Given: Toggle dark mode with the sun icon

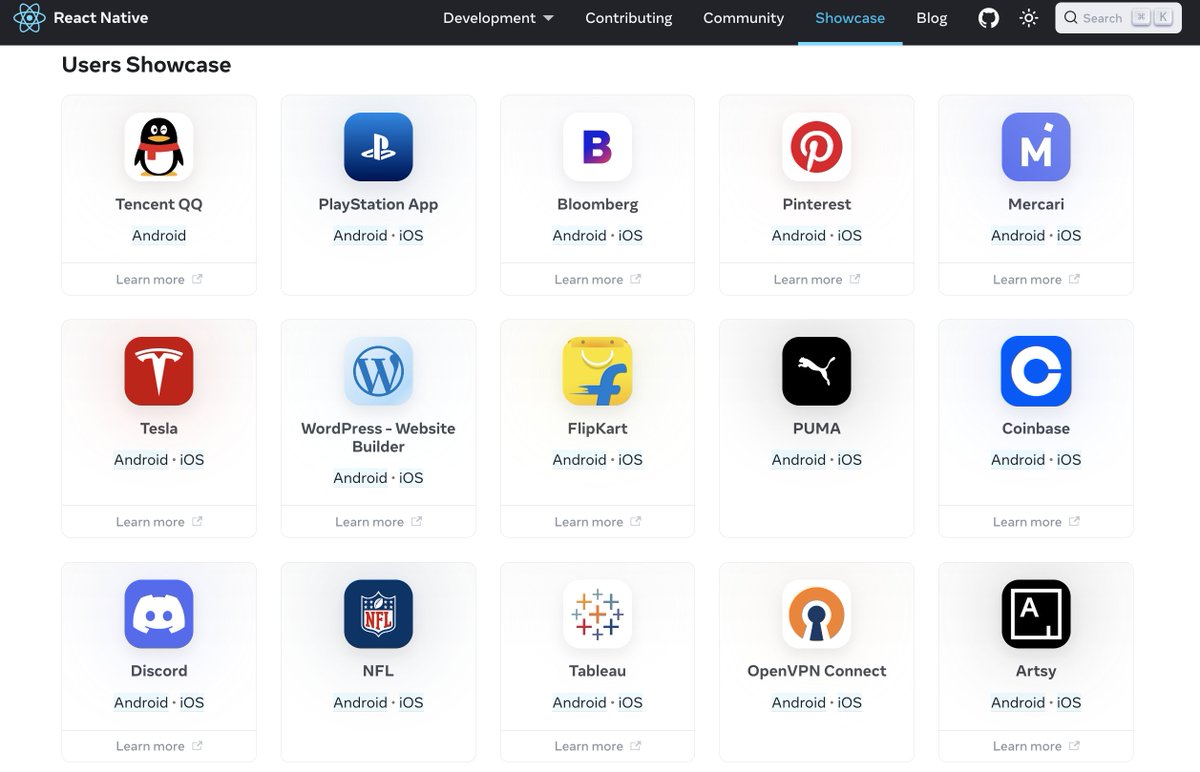Looking at the screenshot, I should [x=1028, y=17].
